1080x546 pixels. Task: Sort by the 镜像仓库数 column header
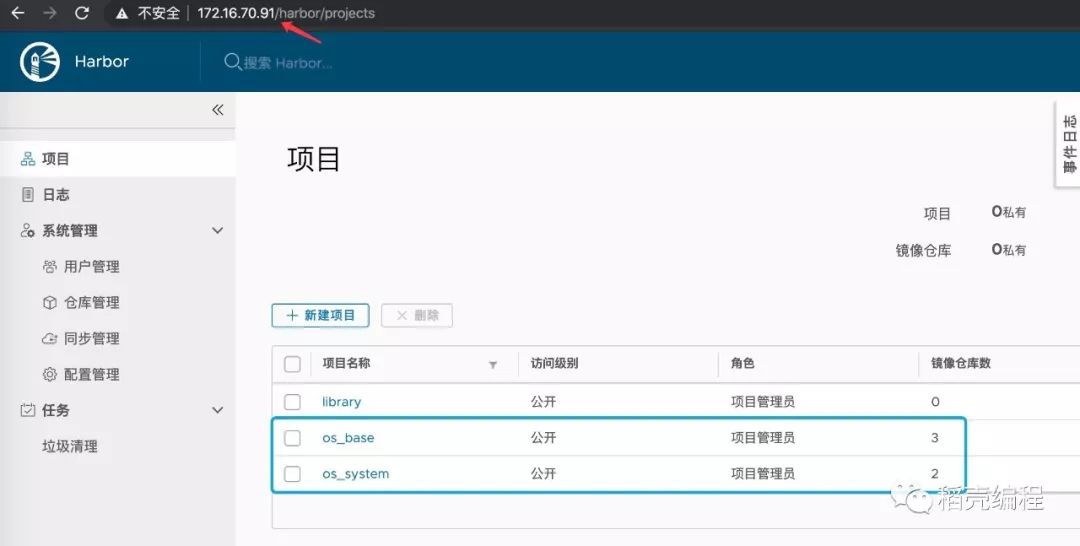pos(961,363)
